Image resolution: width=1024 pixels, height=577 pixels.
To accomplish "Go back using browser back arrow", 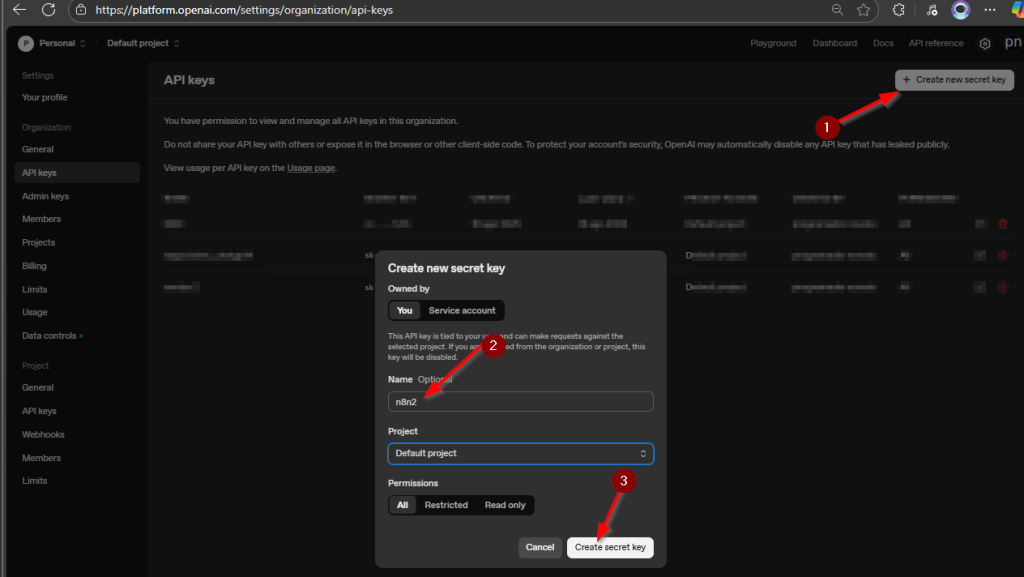I will tap(20, 10).
